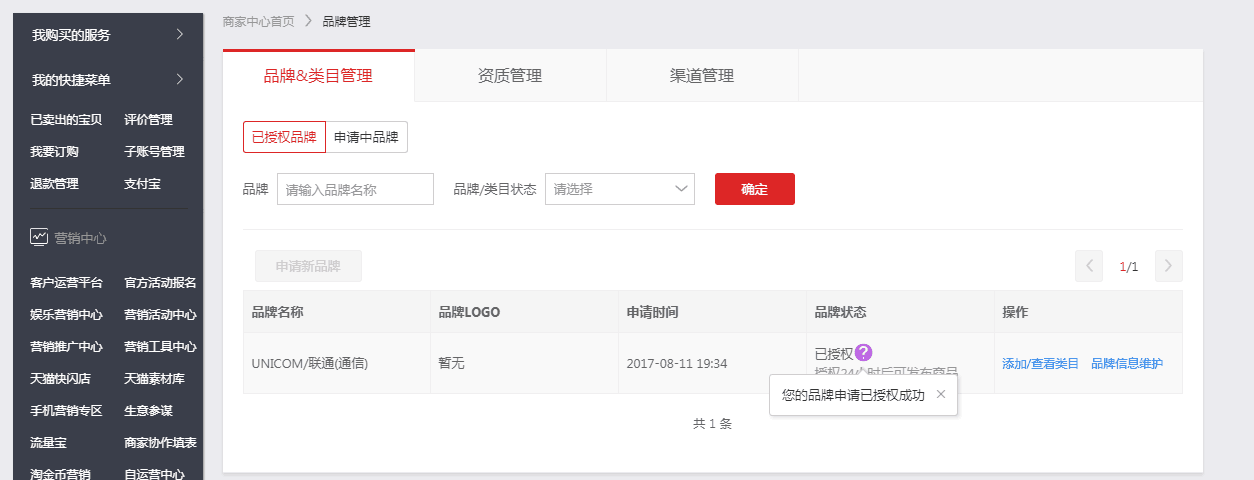Open 营销工具中心 in sidebar

tap(160, 347)
